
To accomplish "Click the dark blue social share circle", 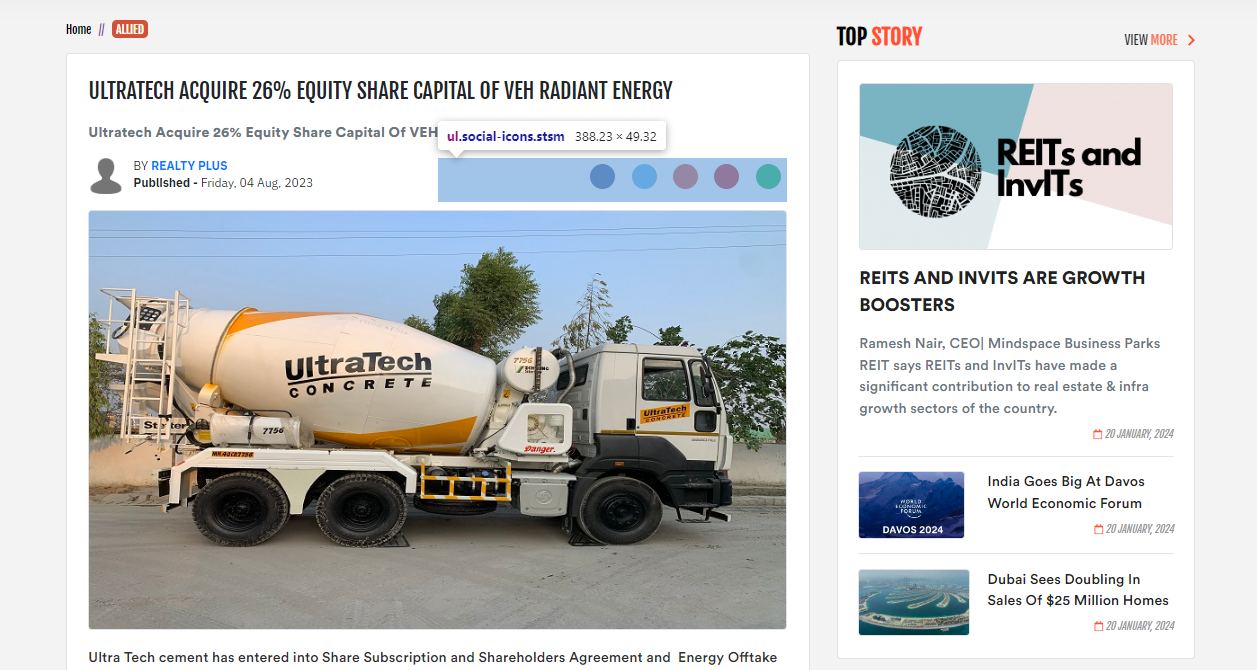I will click(602, 177).
